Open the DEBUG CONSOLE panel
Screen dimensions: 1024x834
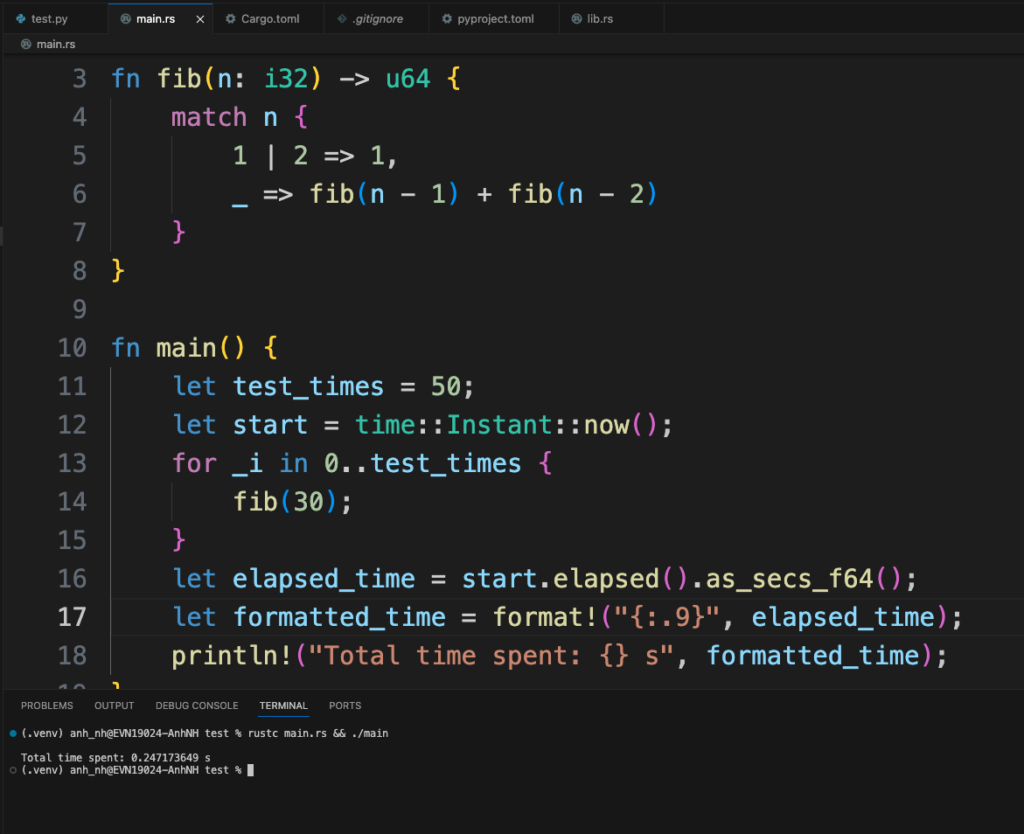pyautogui.click(x=196, y=705)
